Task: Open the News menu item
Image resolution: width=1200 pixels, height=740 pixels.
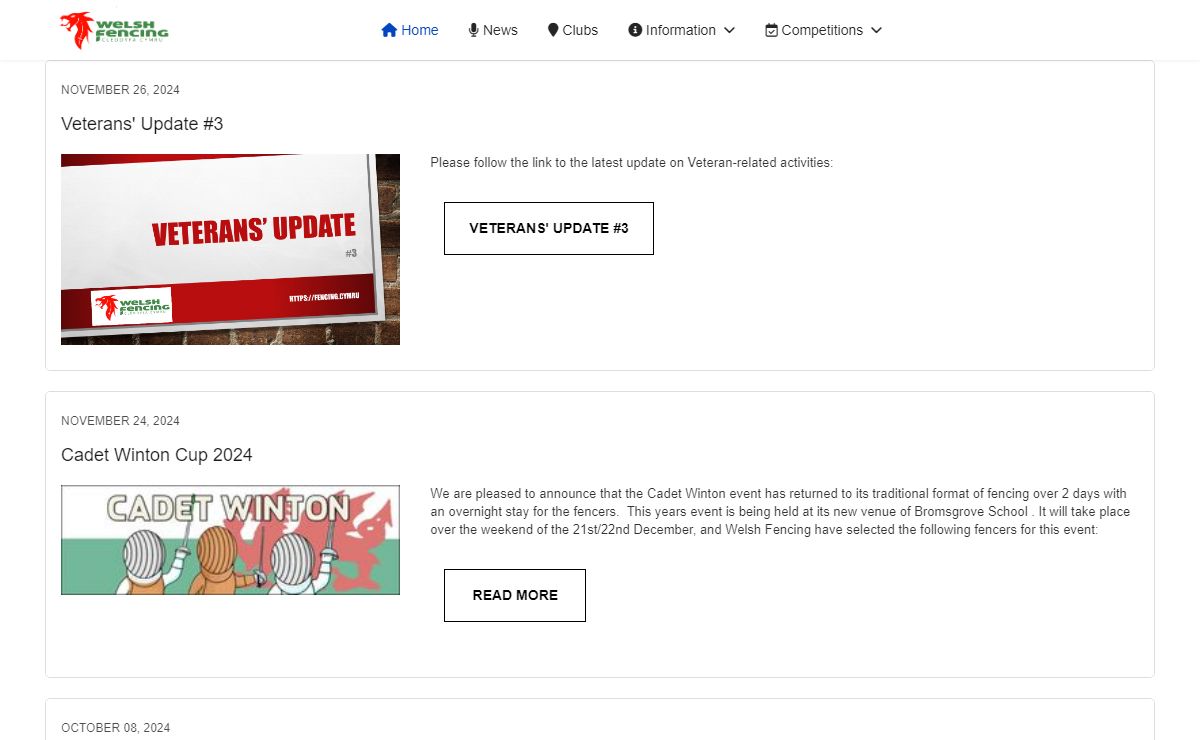Action: click(493, 30)
